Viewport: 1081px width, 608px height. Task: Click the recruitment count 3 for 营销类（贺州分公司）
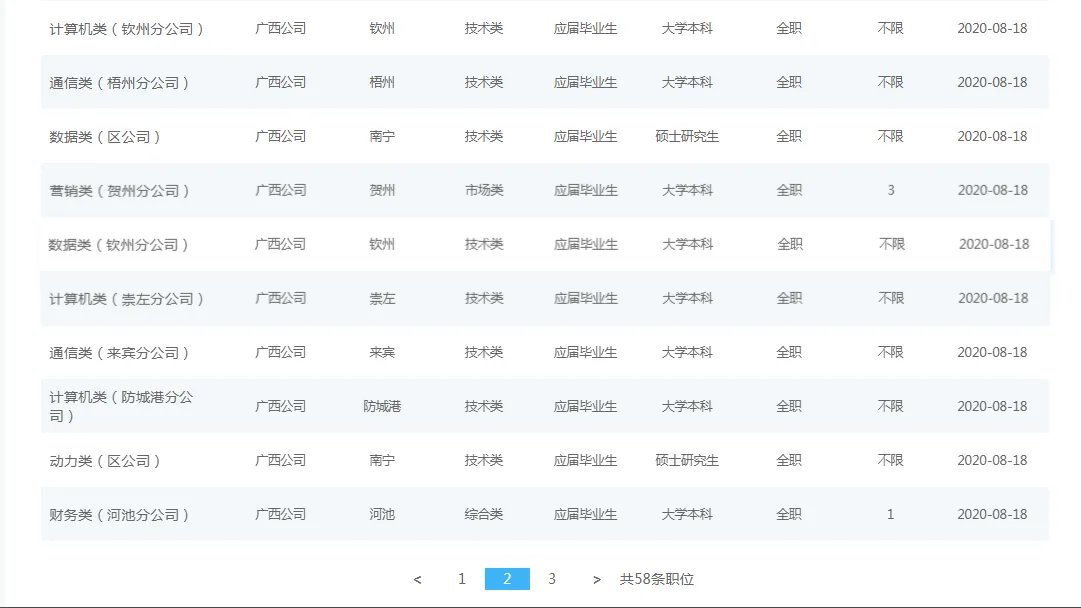(x=890, y=190)
